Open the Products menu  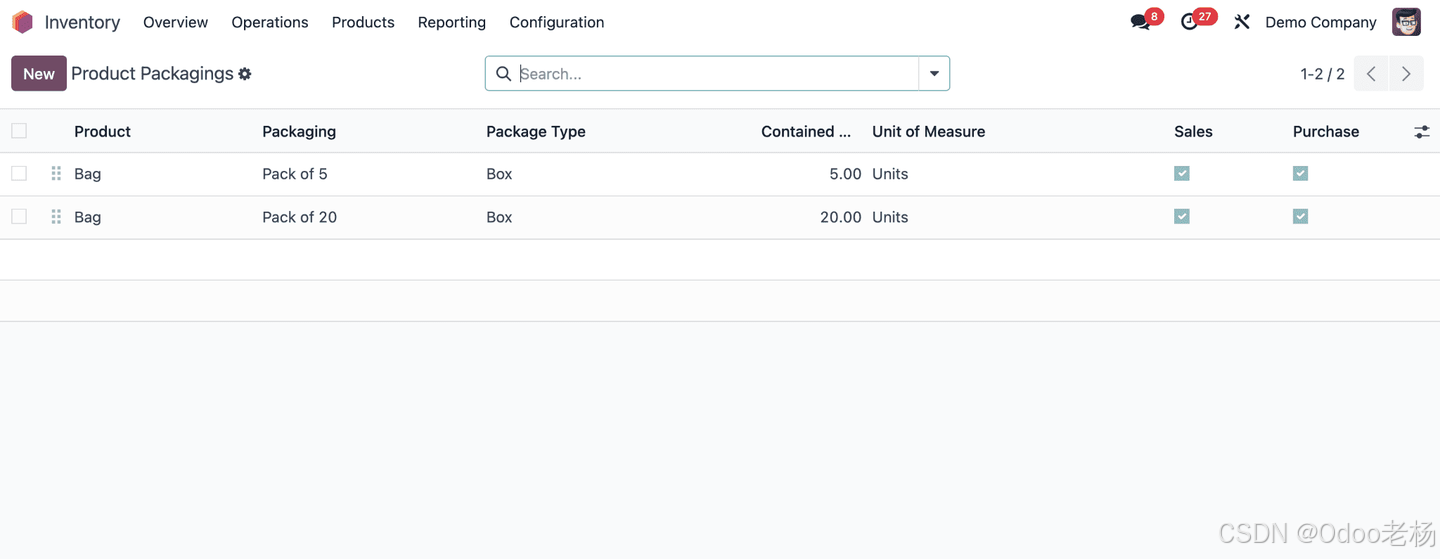point(363,22)
